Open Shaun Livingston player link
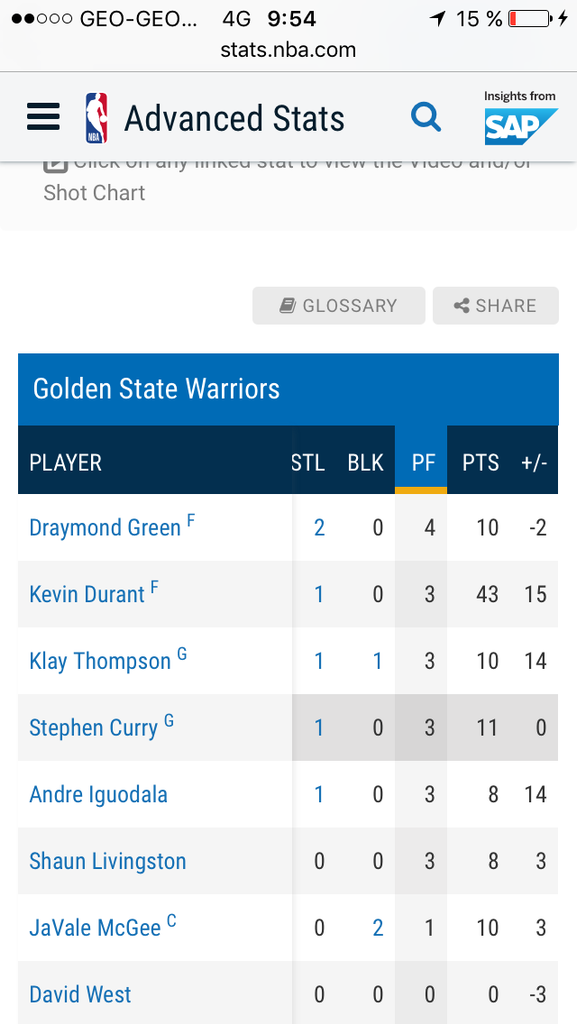The width and height of the screenshot is (577, 1024). 108,861
